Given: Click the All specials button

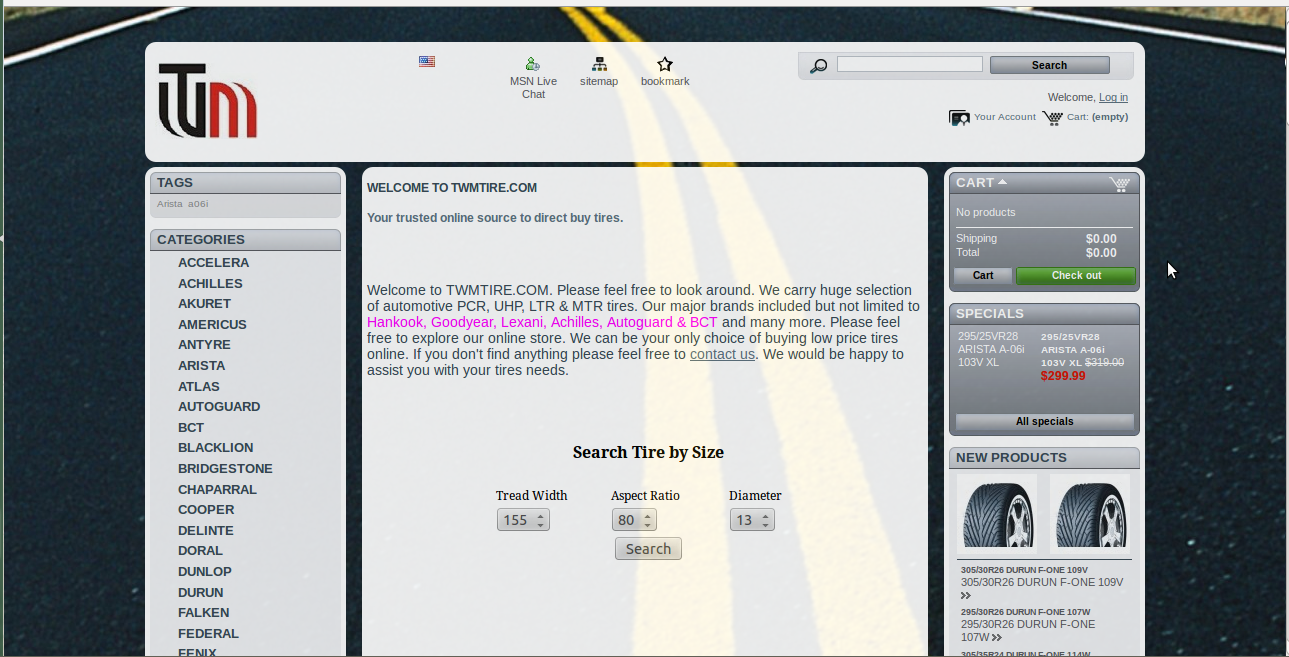Looking at the screenshot, I should click(x=1045, y=422).
